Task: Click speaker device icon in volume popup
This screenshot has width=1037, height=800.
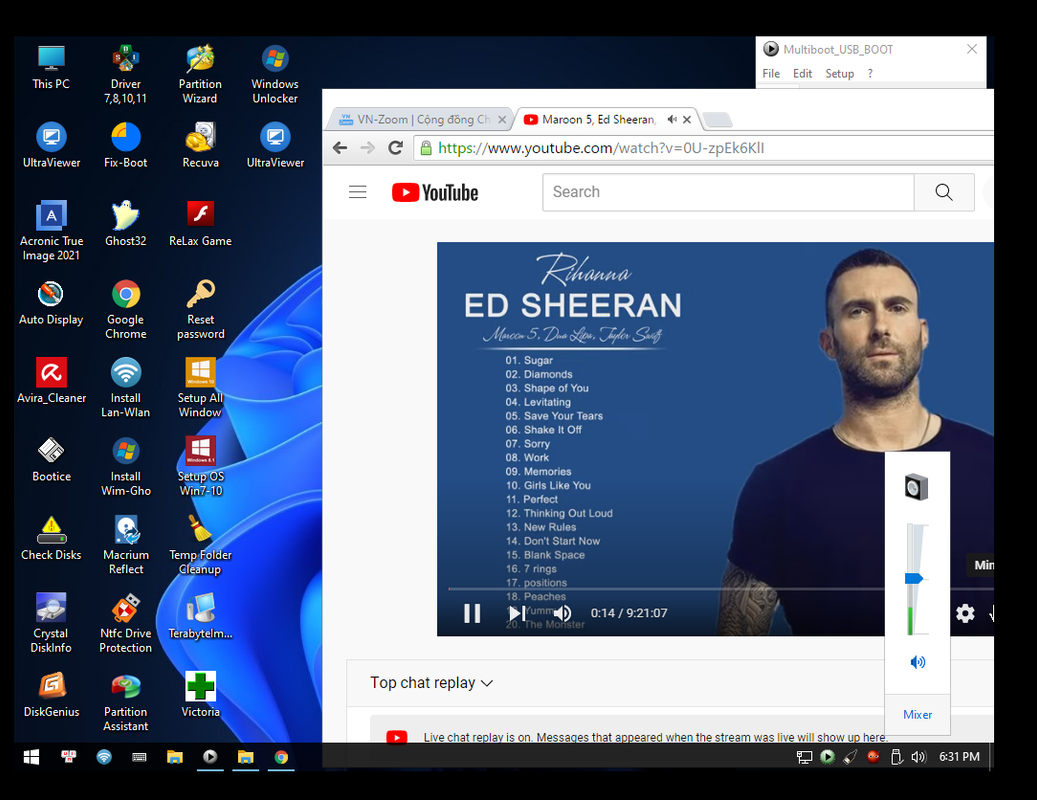Action: [x=917, y=487]
